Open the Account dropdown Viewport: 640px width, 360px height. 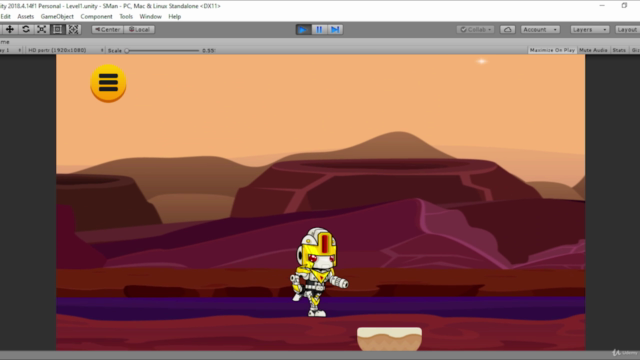(540, 29)
